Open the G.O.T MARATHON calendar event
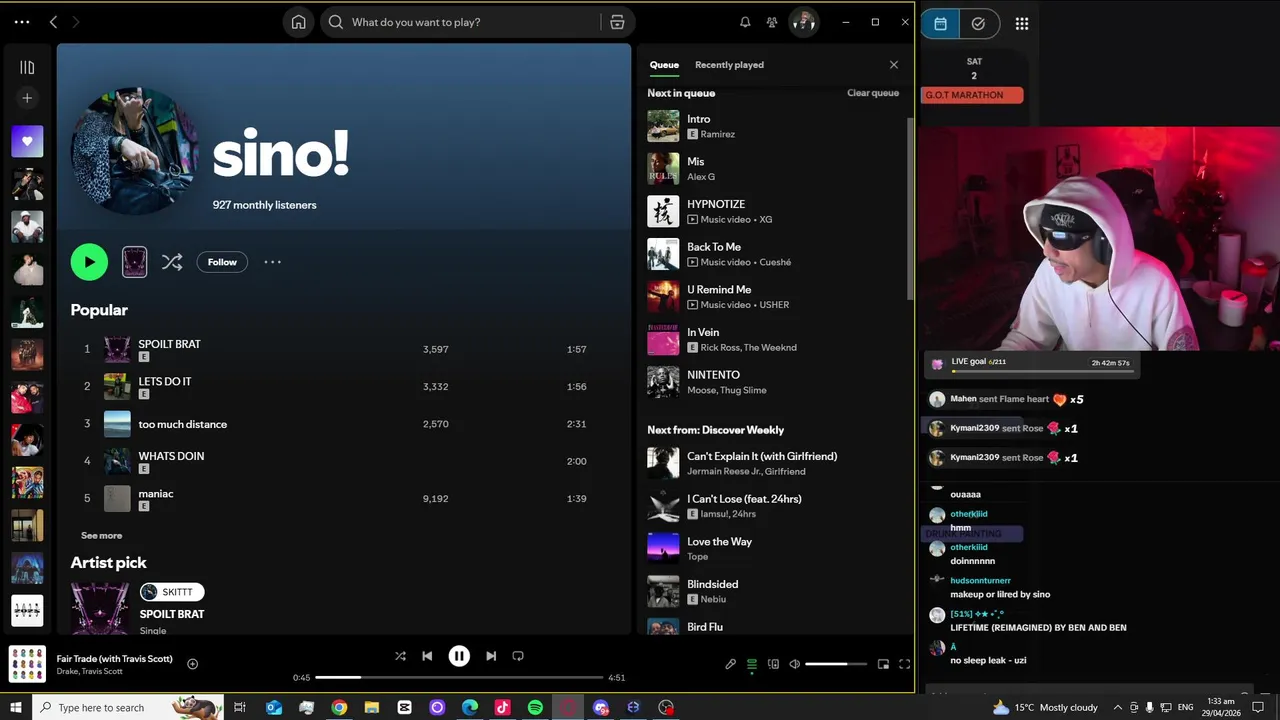Image resolution: width=1280 pixels, height=720 pixels. click(972, 95)
